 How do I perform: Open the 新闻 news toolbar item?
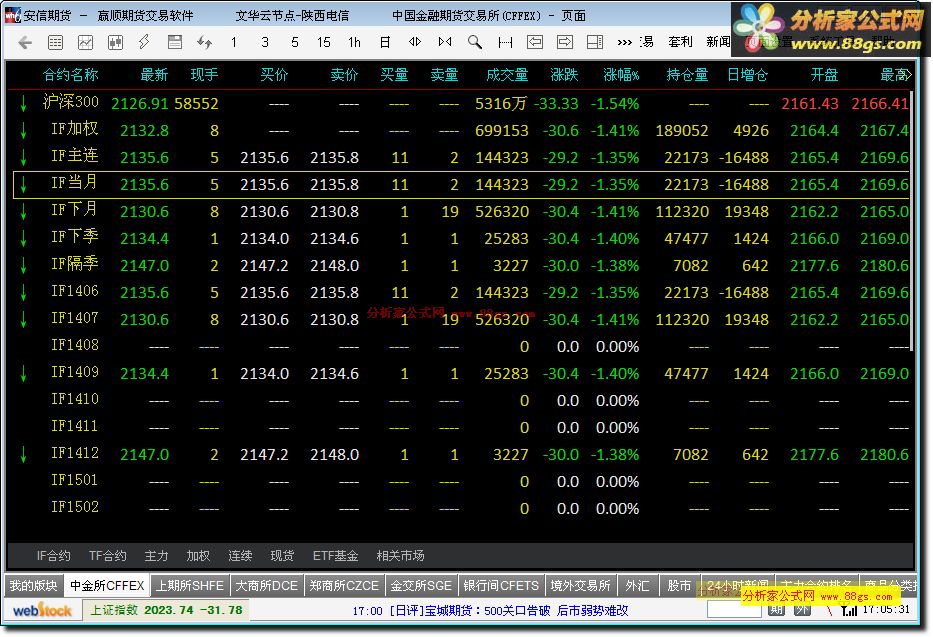coord(718,42)
